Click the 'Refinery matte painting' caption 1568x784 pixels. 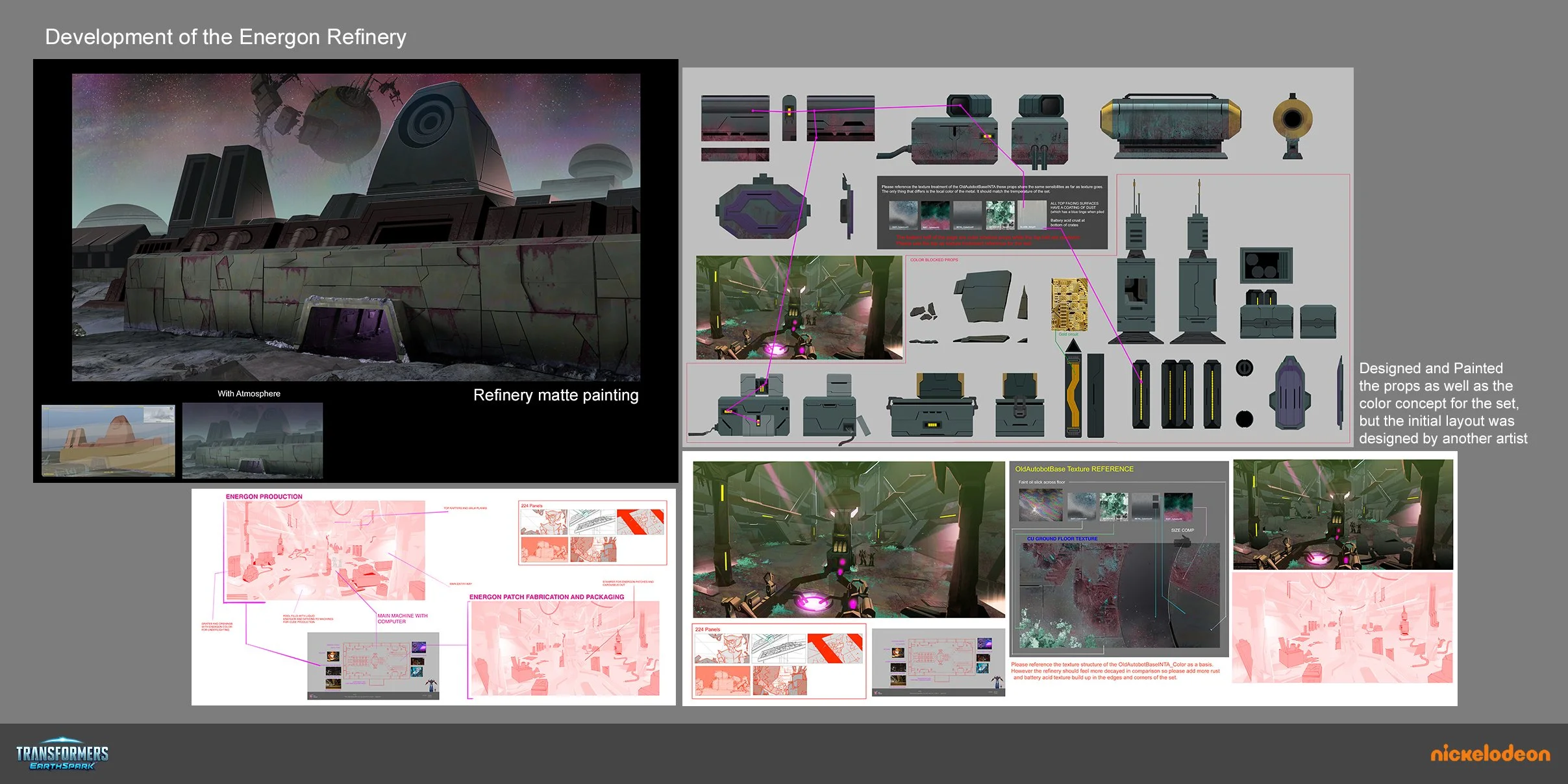(556, 395)
